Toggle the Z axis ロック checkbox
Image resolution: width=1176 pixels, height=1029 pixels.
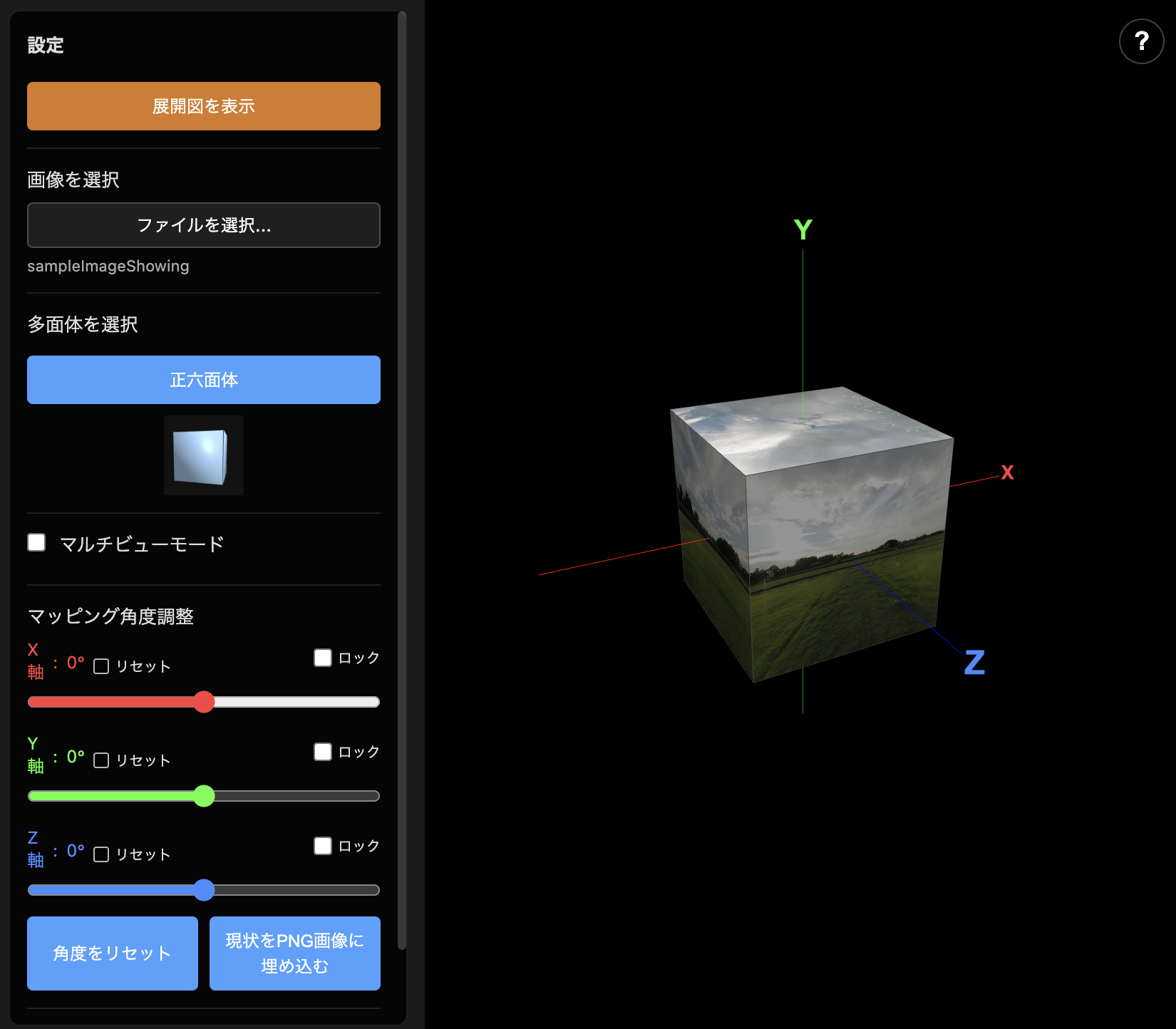pyautogui.click(x=323, y=846)
